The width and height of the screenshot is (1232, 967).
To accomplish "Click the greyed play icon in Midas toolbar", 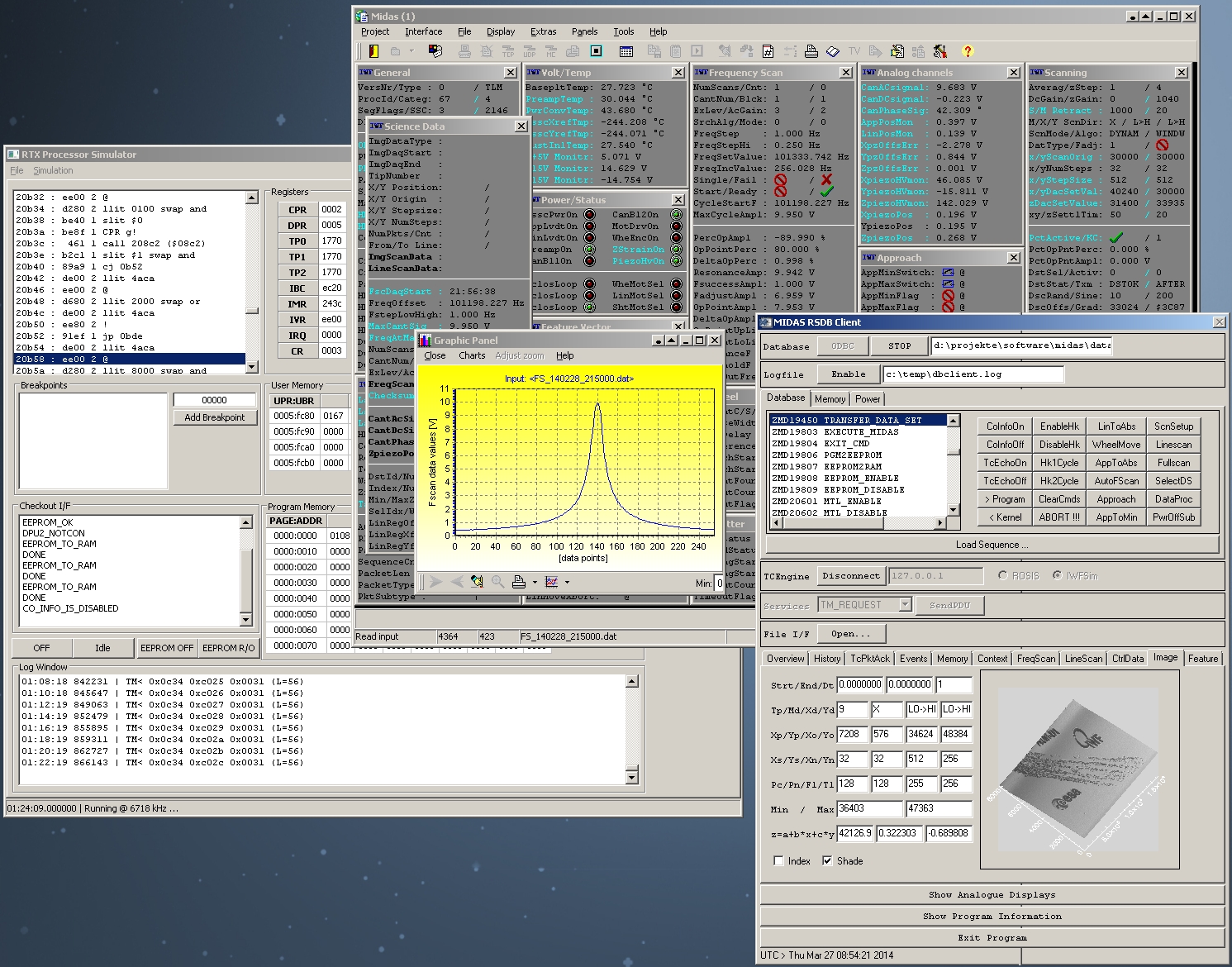I will click(697, 51).
